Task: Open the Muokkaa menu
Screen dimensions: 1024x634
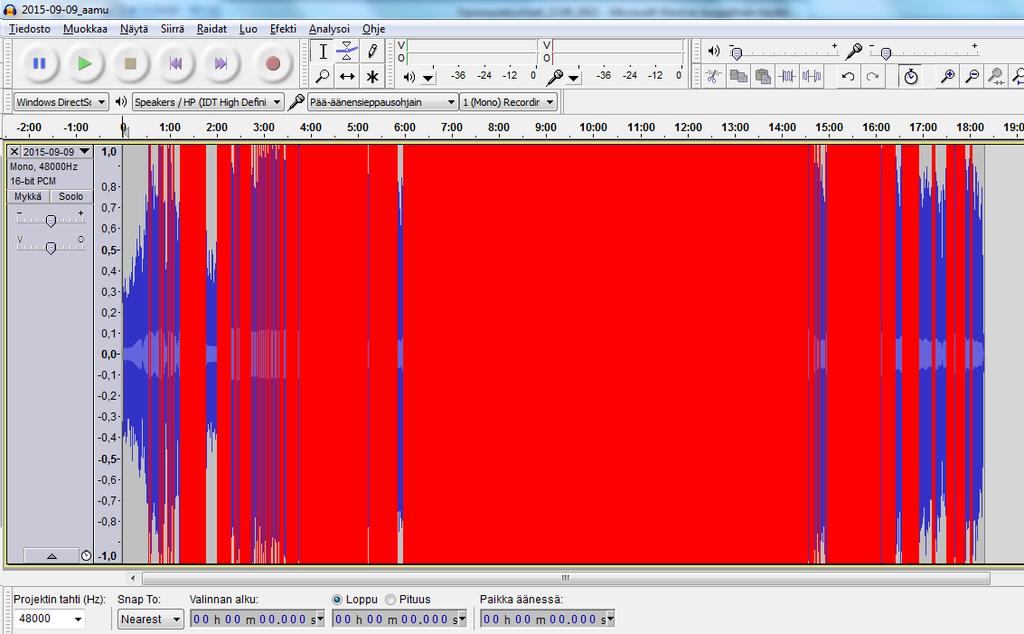Action: click(85, 29)
